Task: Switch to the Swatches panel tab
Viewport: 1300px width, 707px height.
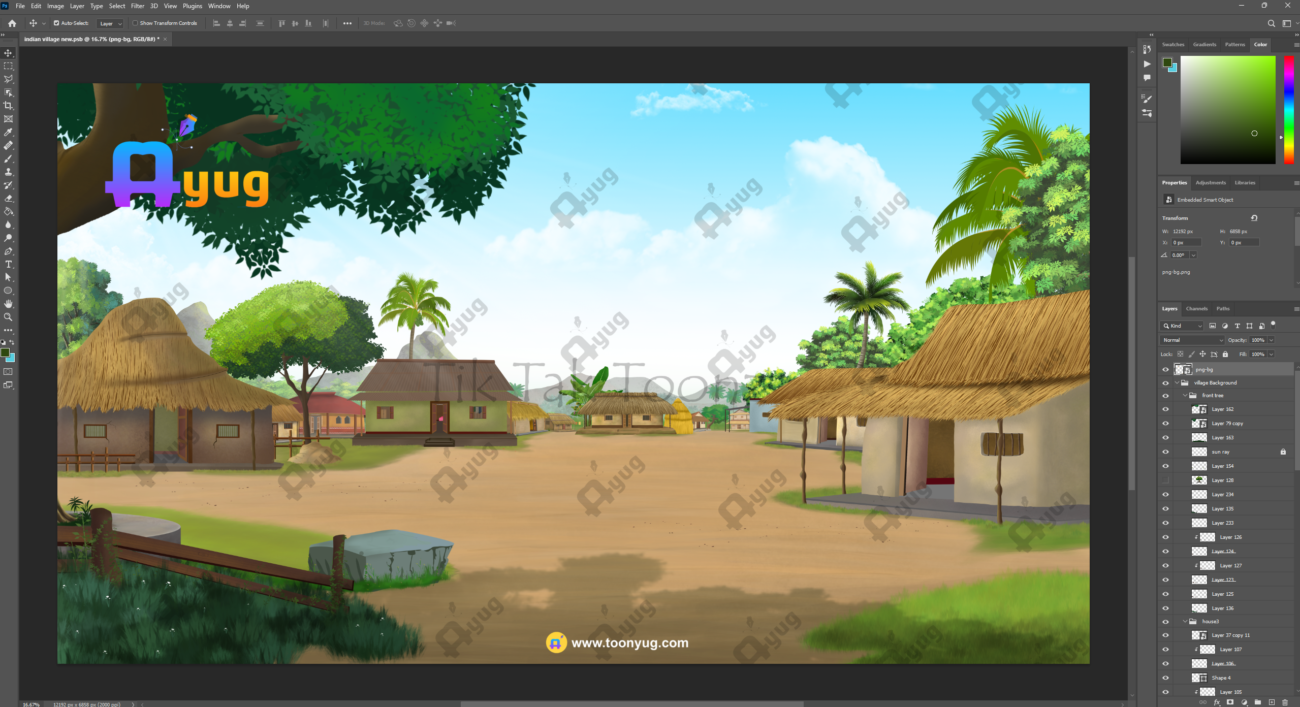Action: click(x=1173, y=44)
